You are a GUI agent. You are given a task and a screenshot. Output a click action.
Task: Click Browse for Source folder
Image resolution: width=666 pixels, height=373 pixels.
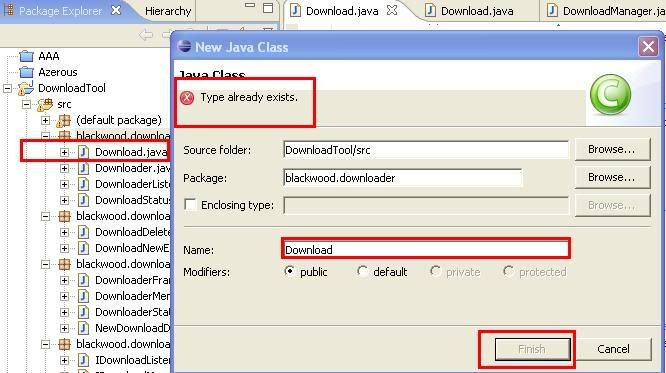pos(612,149)
